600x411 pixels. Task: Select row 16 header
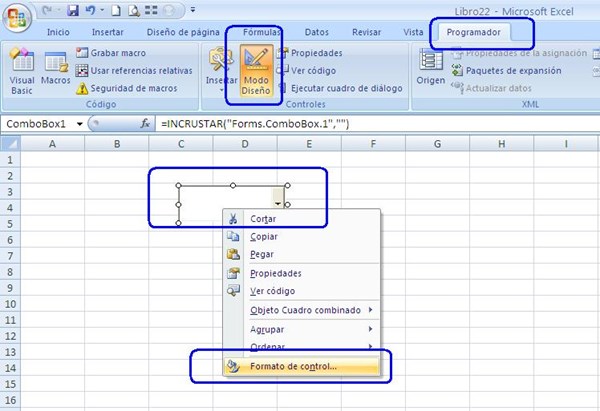click(10, 400)
